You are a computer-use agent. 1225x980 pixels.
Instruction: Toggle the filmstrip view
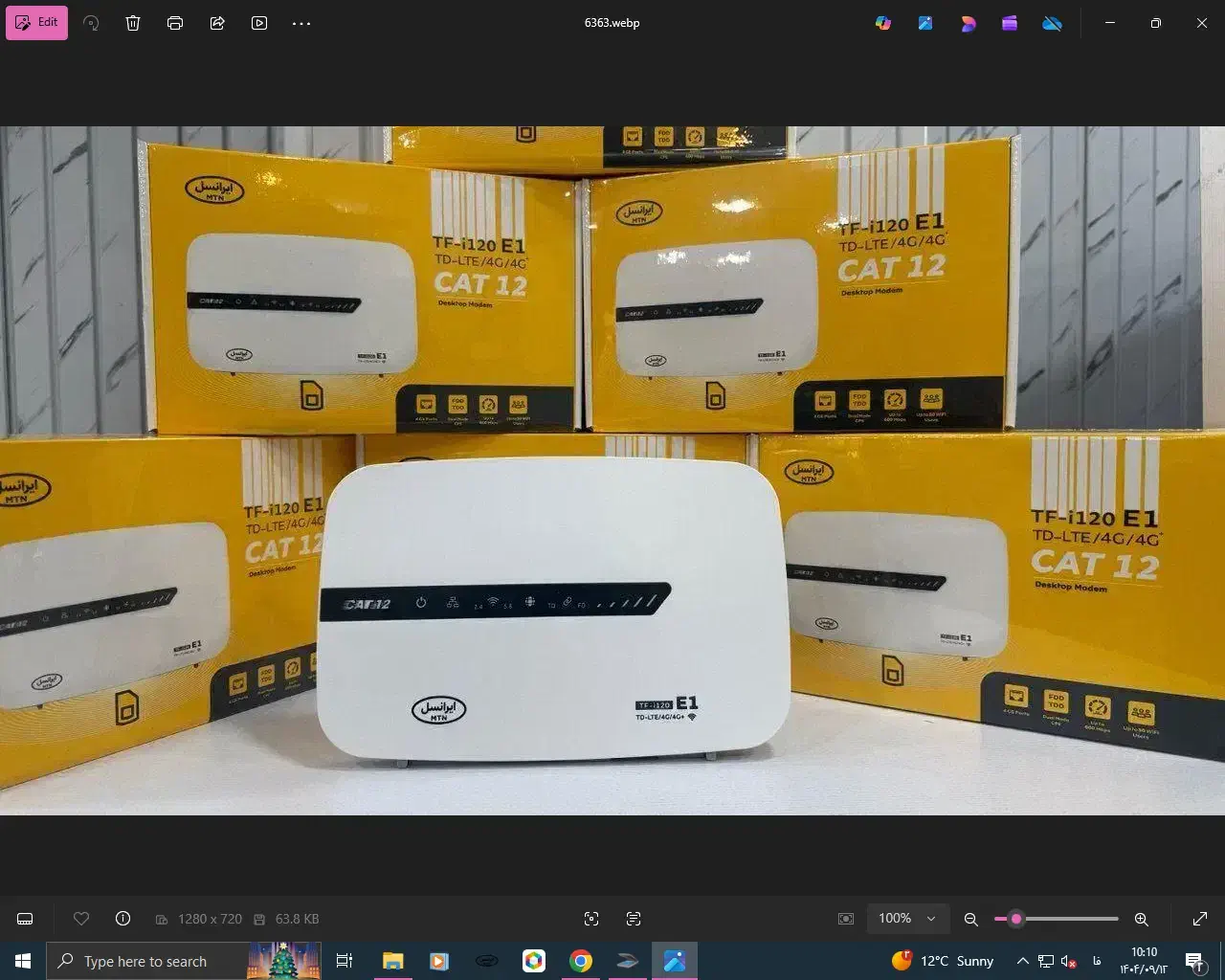26,919
